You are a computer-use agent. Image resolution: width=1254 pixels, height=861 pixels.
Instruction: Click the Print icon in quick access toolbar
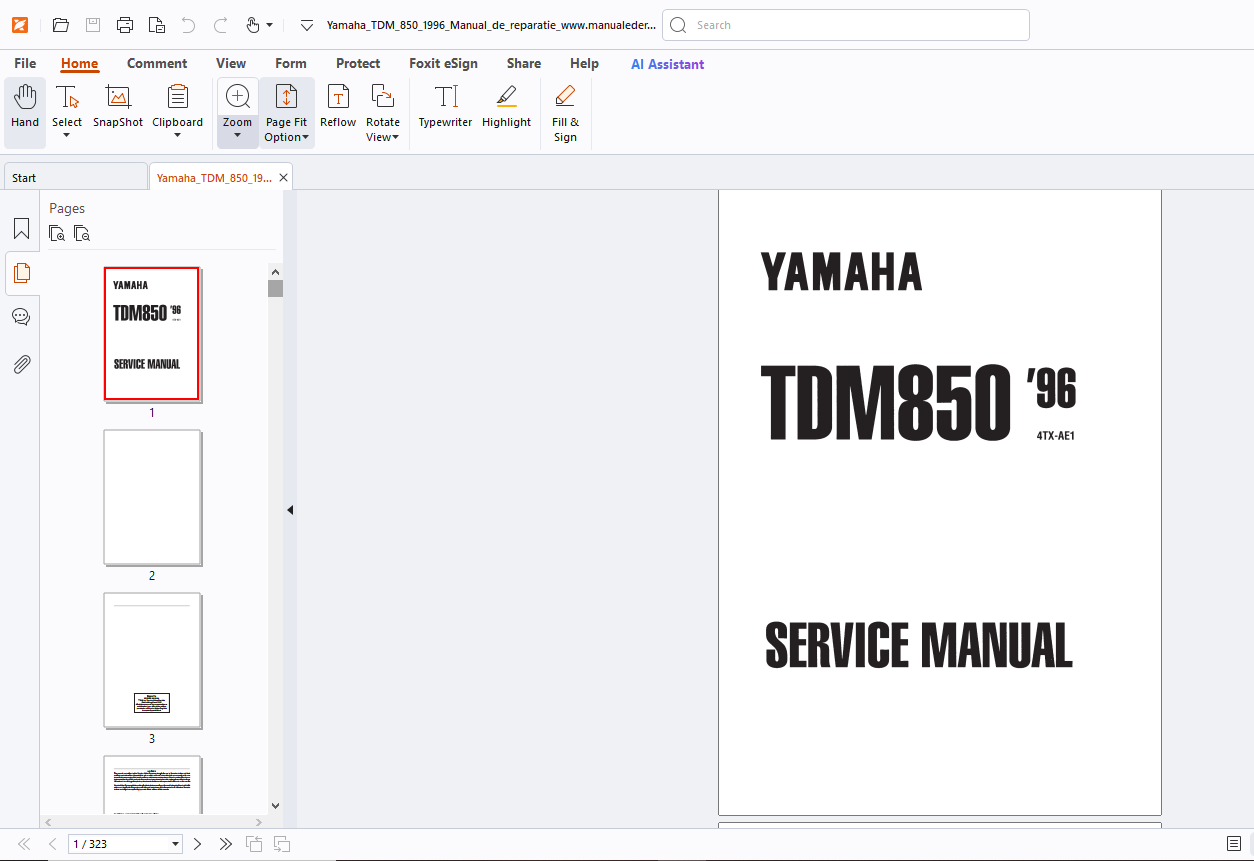(125, 25)
